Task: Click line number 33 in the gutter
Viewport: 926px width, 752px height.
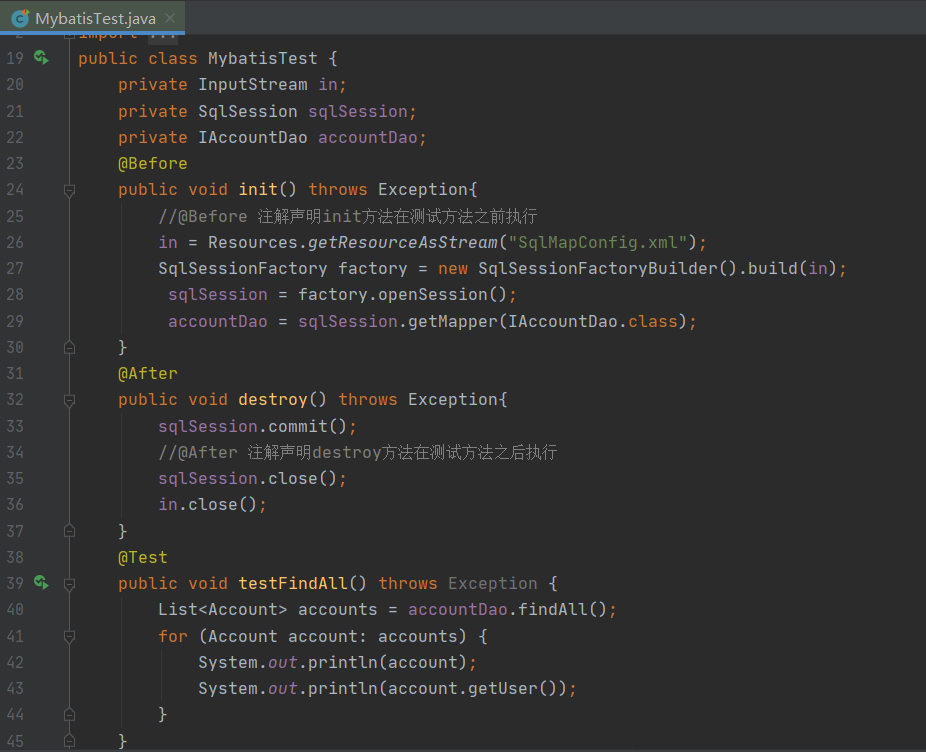Action: (15, 426)
